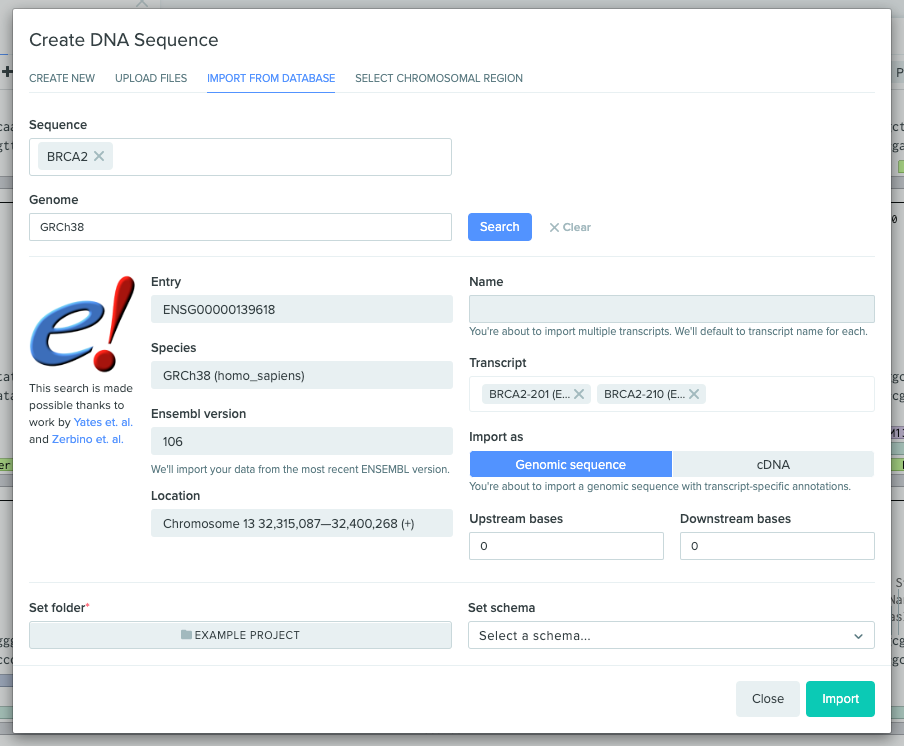Expand the schema chevron arrow
Image resolution: width=904 pixels, height=746 pixels.
858,636
